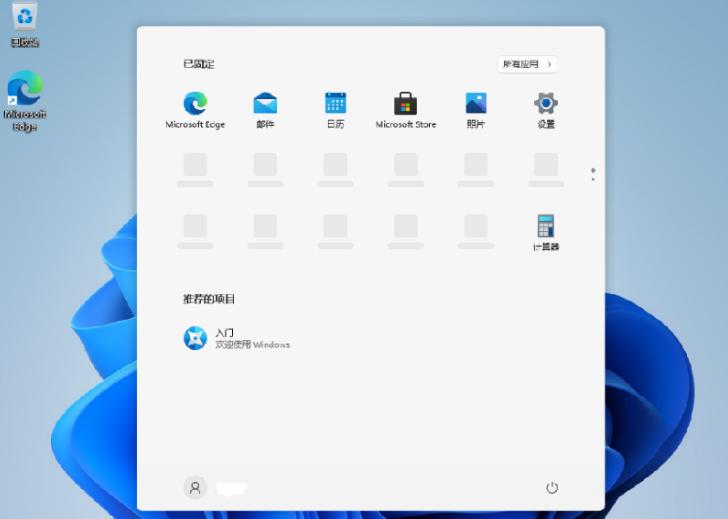The image size is (728, 519).
Task: Open All apps (所有应用) button
Action: click(527, 64)
